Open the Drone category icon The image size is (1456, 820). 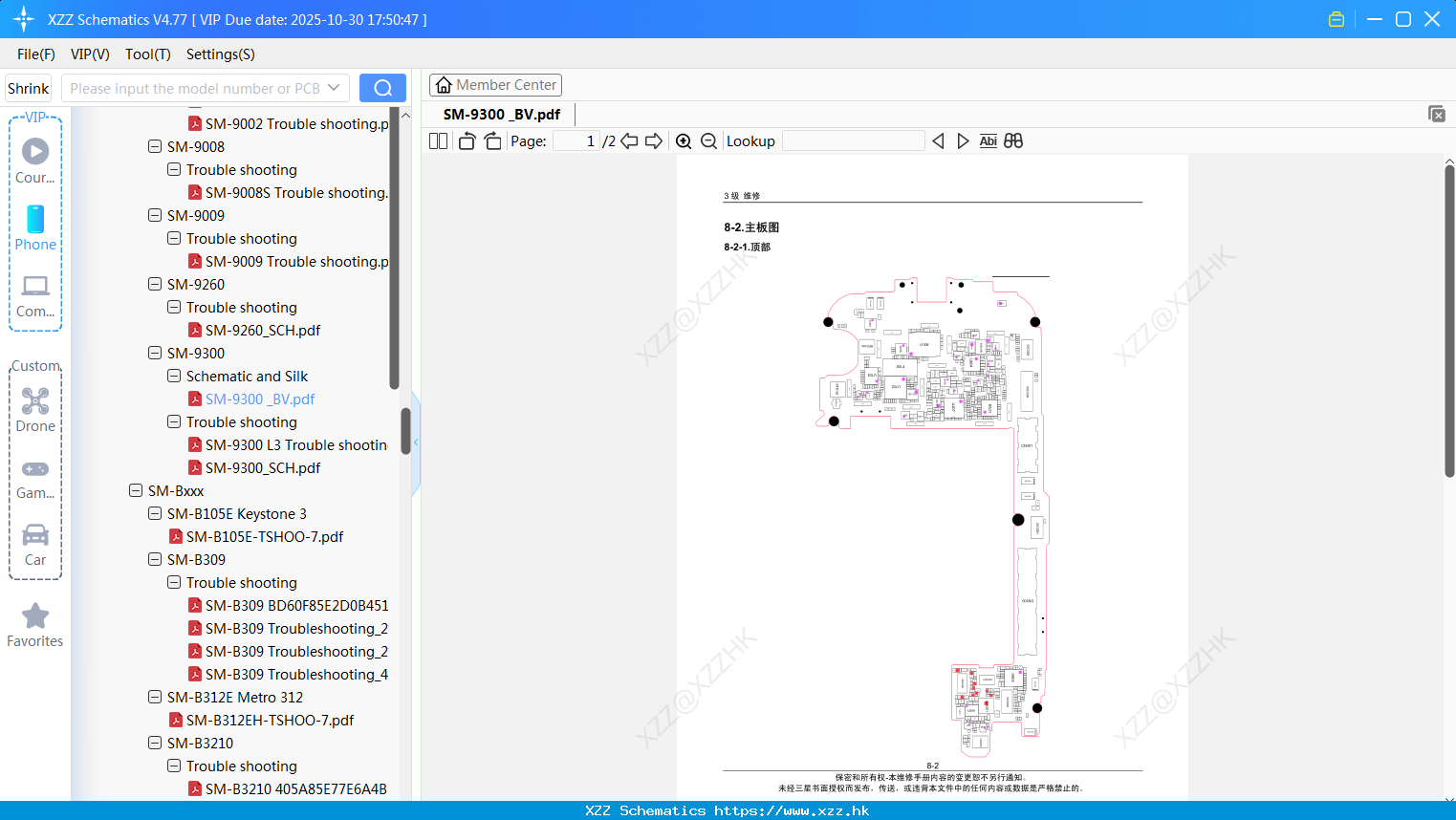[35, 400]
